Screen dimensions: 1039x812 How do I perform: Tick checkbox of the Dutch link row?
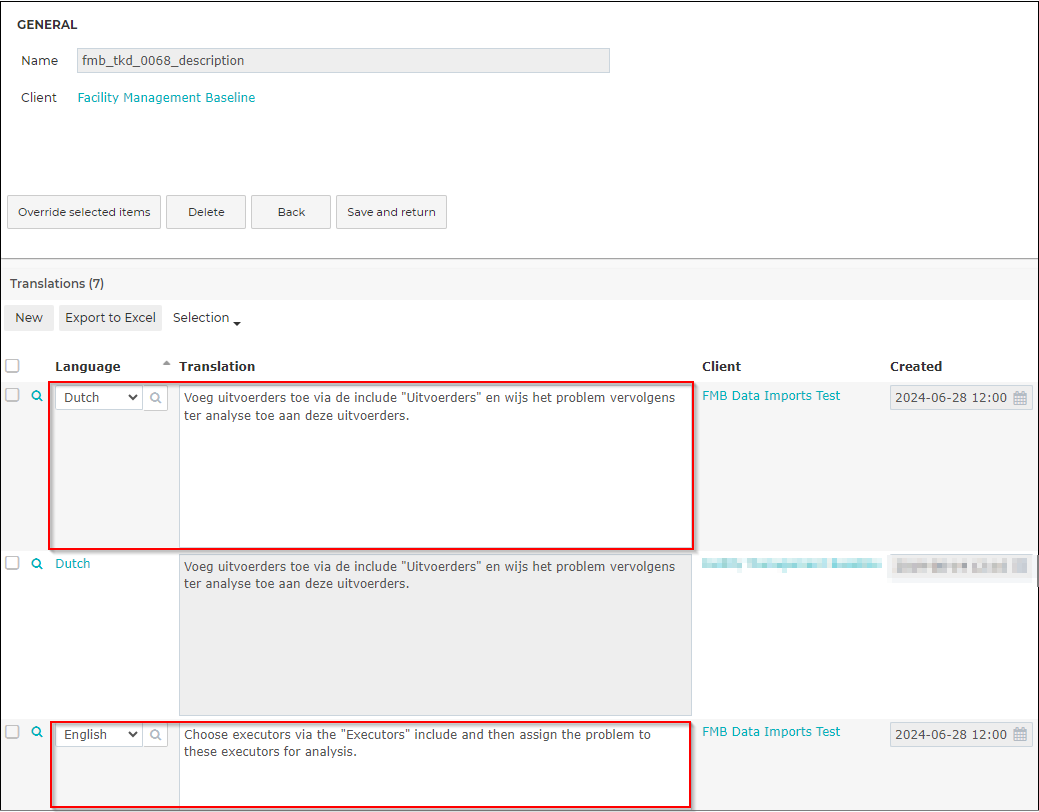[13, 563]
